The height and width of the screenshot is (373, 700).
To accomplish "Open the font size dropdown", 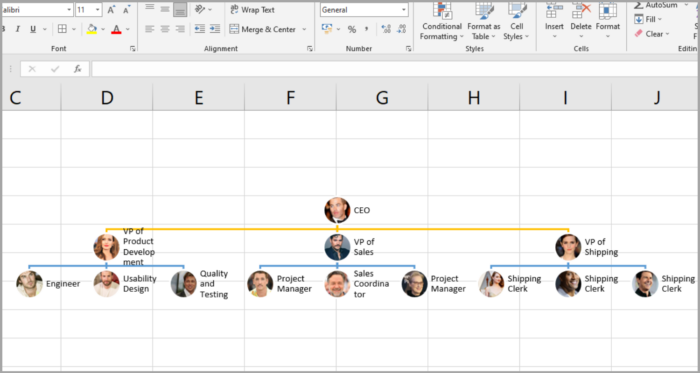I will (x=97, y=9).
